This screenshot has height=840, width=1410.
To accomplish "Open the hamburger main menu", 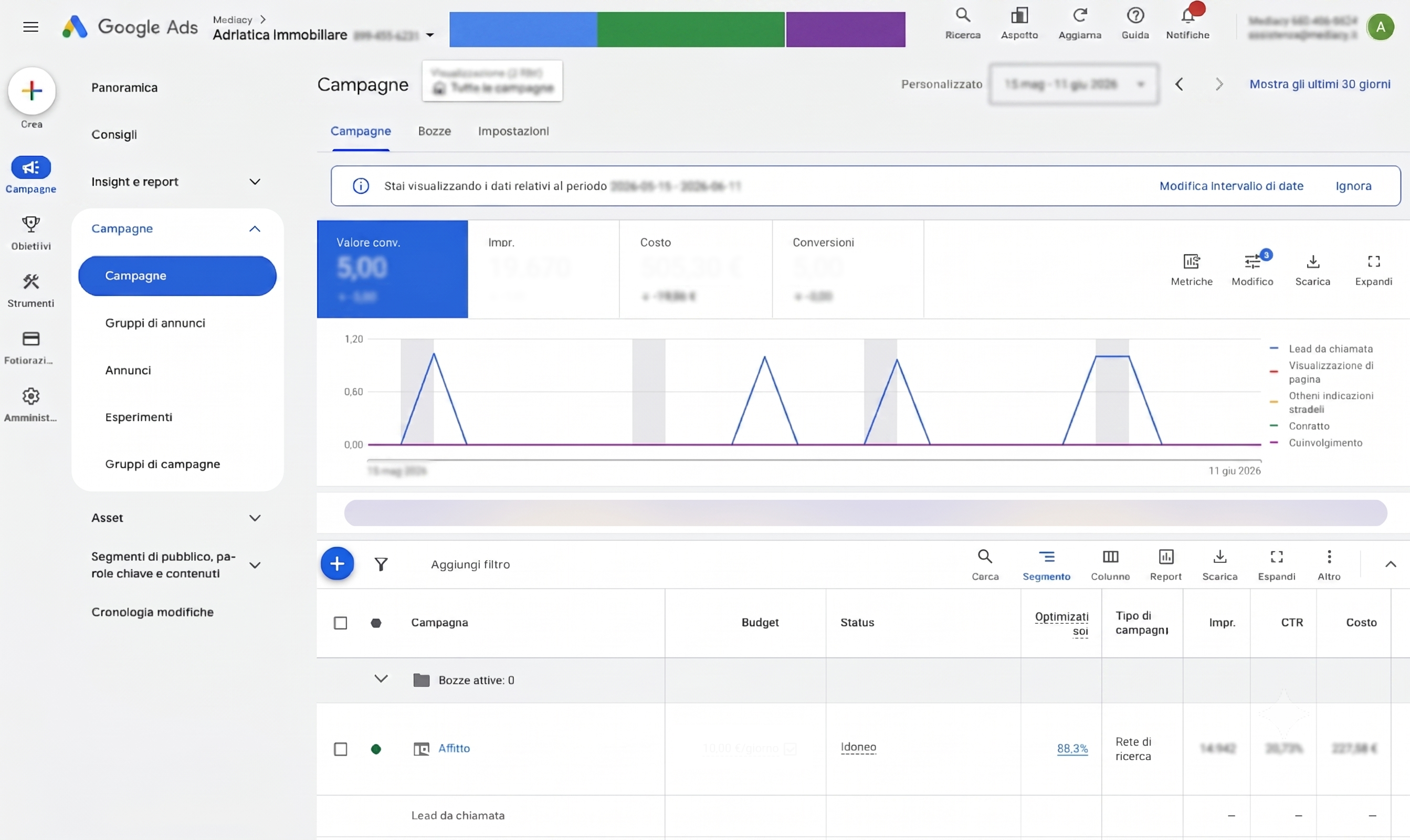I will (30, 27).
